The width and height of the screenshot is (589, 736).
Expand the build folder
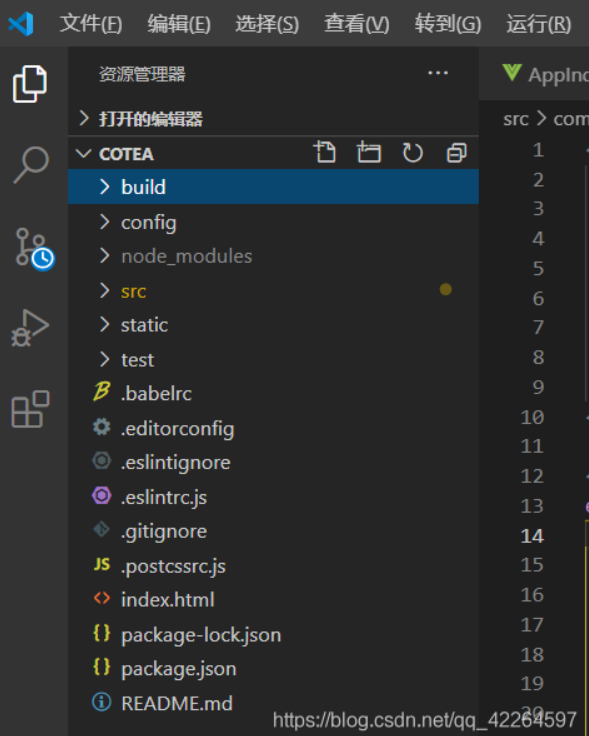click(x=273, y=187)
